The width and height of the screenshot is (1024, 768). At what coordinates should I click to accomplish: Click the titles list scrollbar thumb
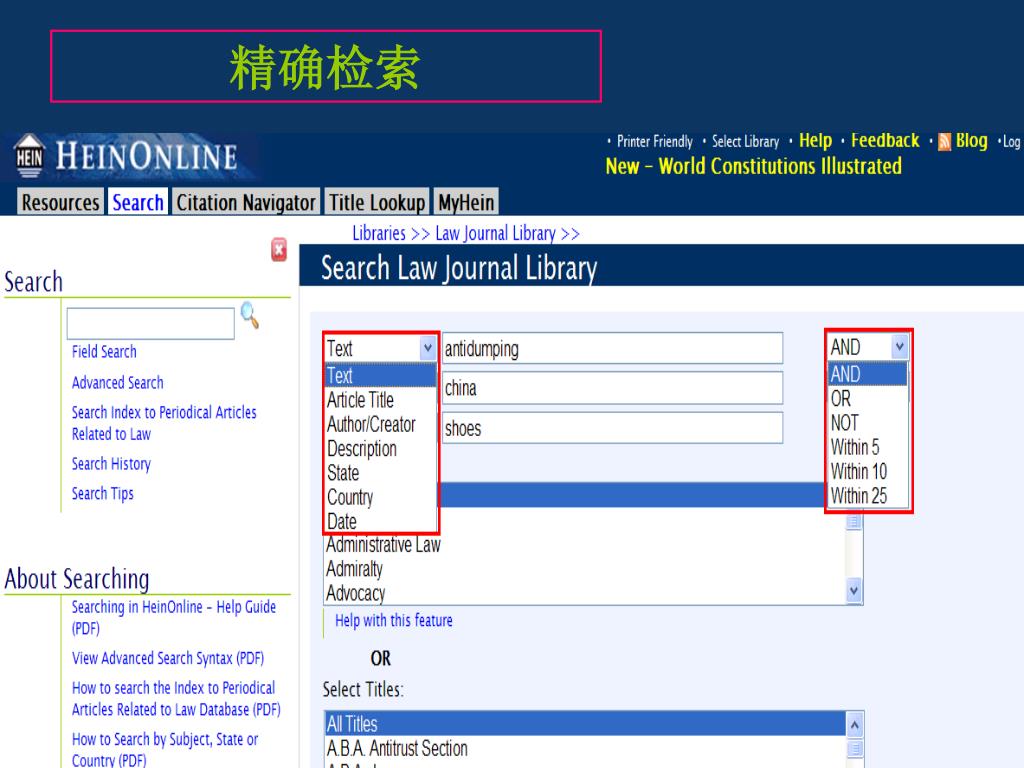tap(854, 748)
